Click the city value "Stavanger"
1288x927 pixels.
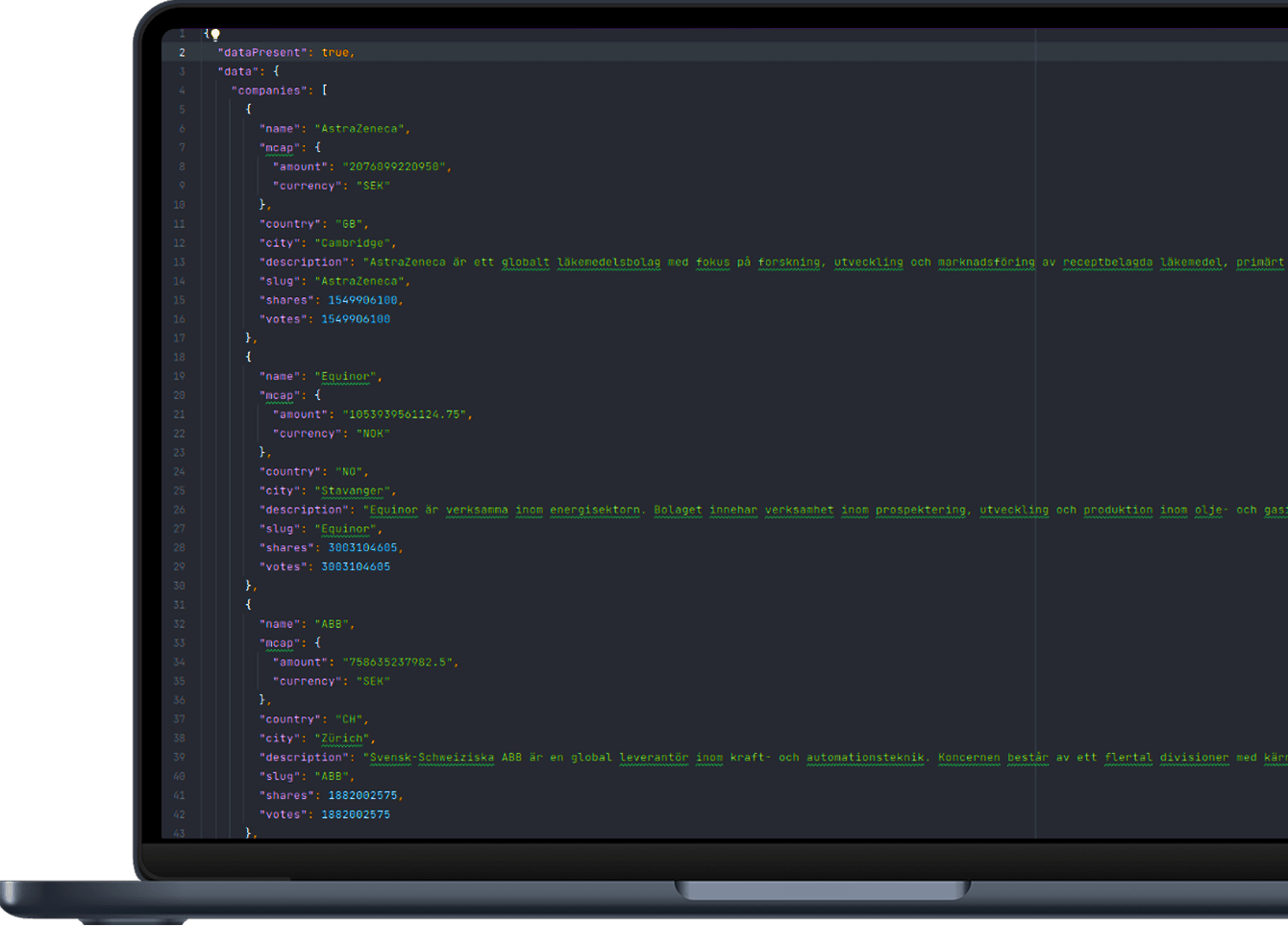tap(353, 491)
